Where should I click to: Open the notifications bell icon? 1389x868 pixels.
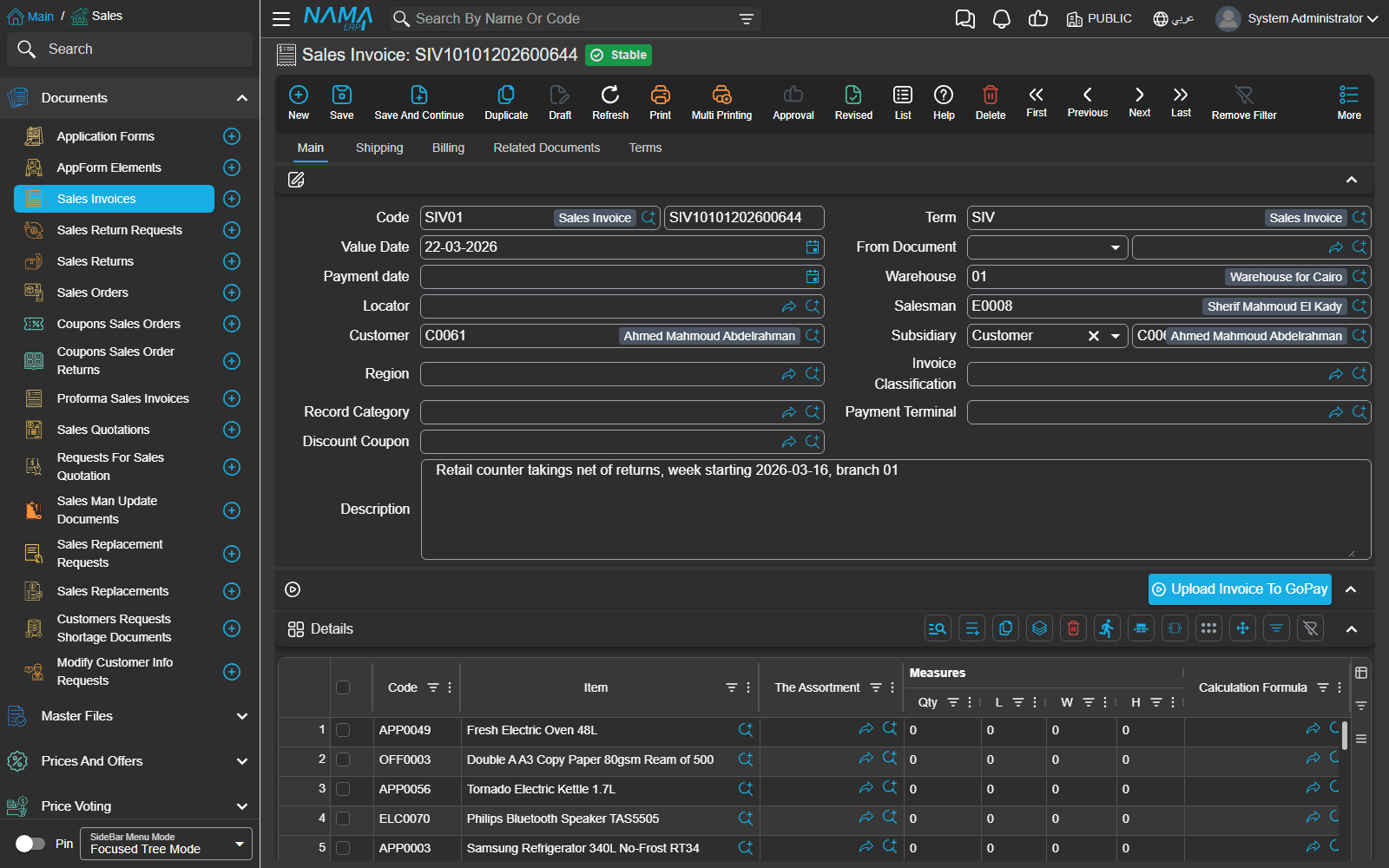[1002, 19]
